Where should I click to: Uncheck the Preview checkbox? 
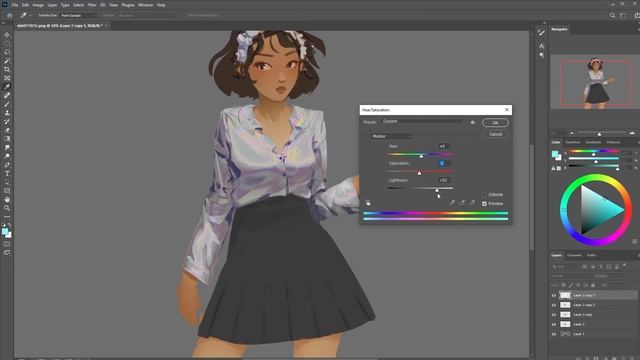(484, 204)
